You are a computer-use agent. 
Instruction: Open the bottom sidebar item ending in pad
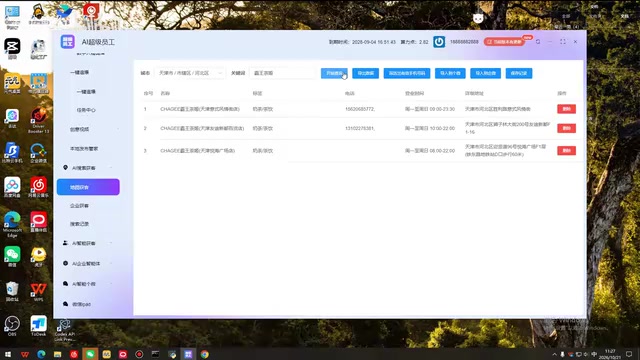[x=81, y=304]
